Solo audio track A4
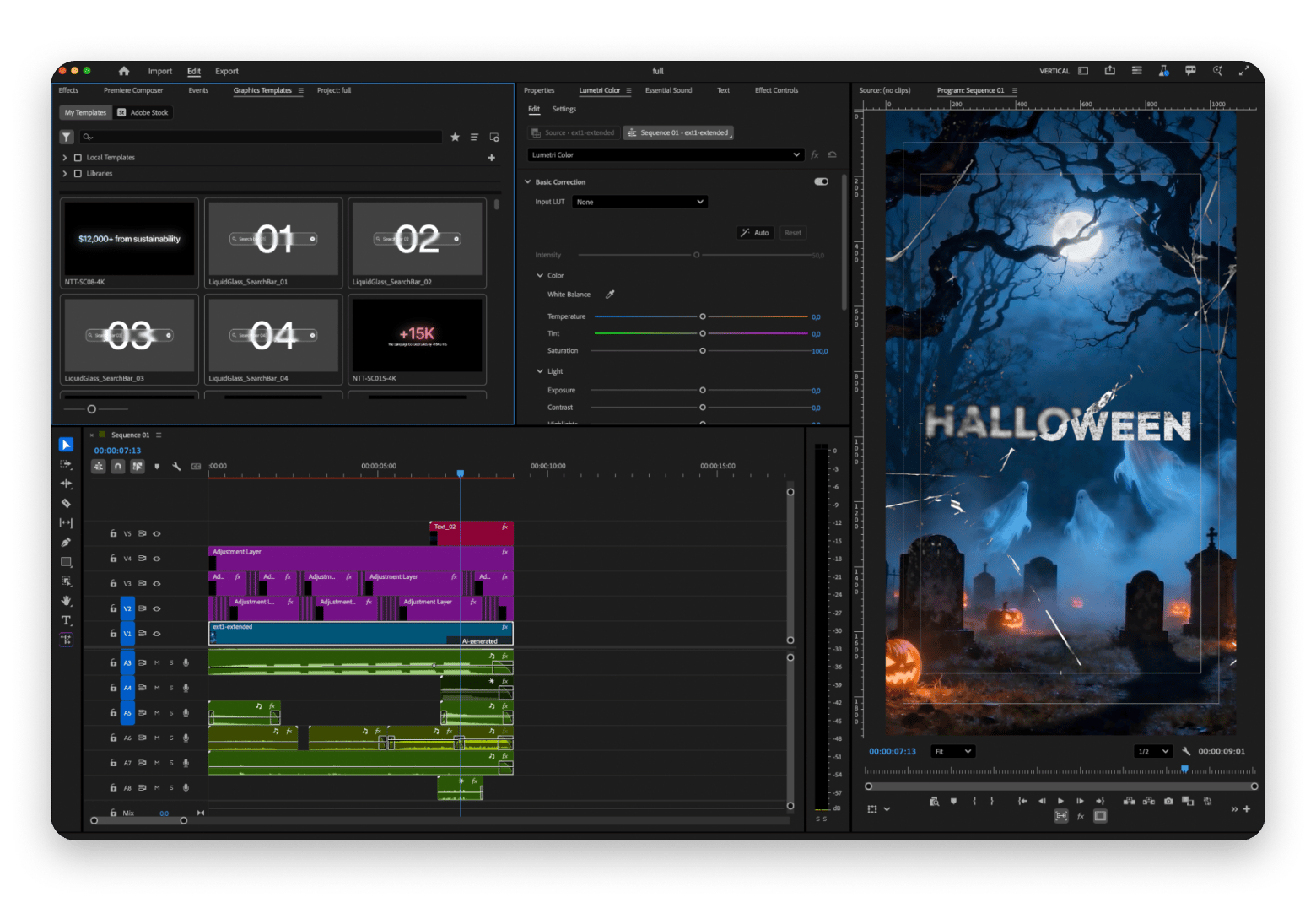 pyautogui.click(x=171, y=688)
